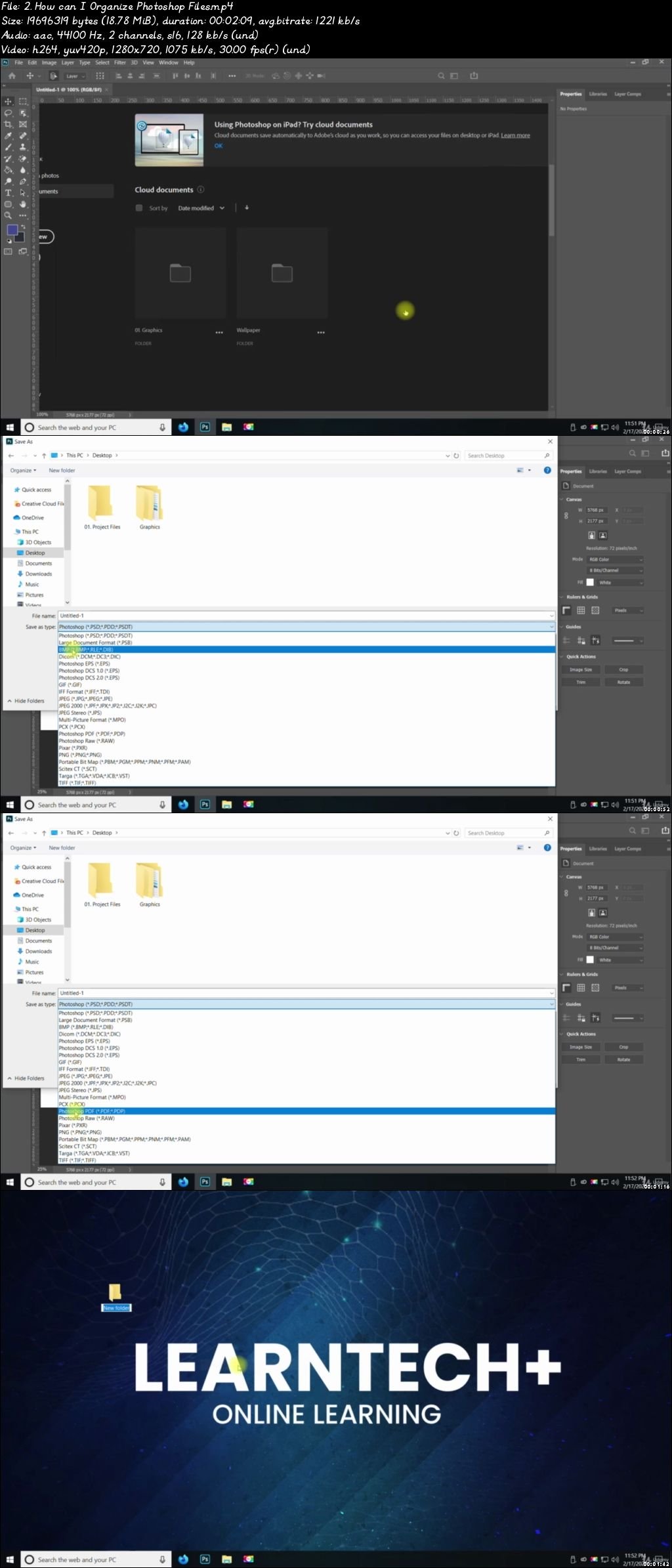Collapse the Canvas section in Properties, 00:00:52 frame
Image resolution: width=672 pixels, height=1568 pixels.
coord(562,499)
